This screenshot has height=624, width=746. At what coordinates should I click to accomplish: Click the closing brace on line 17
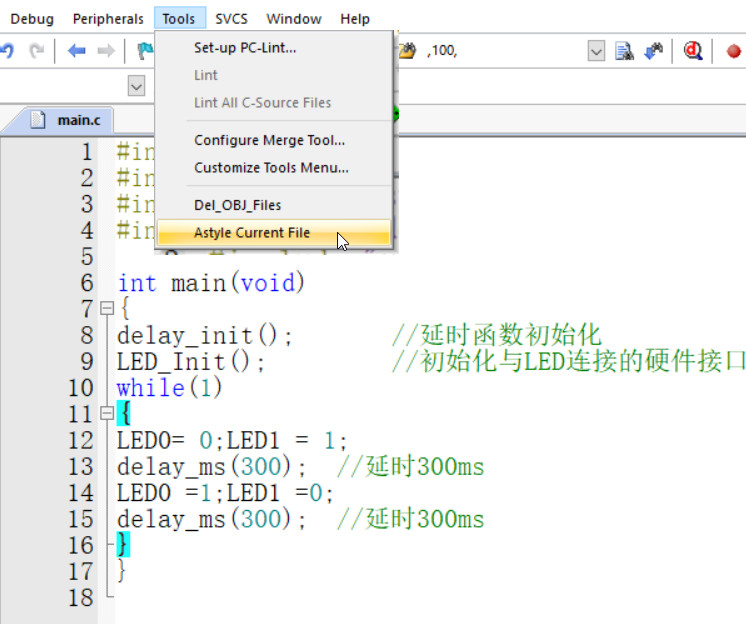pos(122,570)
